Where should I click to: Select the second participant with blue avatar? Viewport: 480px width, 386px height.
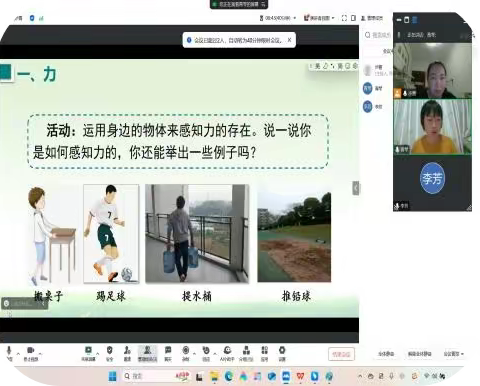pos(377,88)
